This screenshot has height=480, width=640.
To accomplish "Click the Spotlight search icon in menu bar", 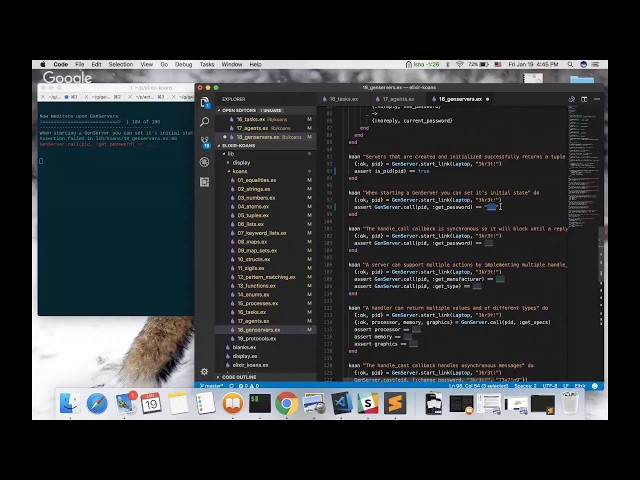I will click(570, 64).
